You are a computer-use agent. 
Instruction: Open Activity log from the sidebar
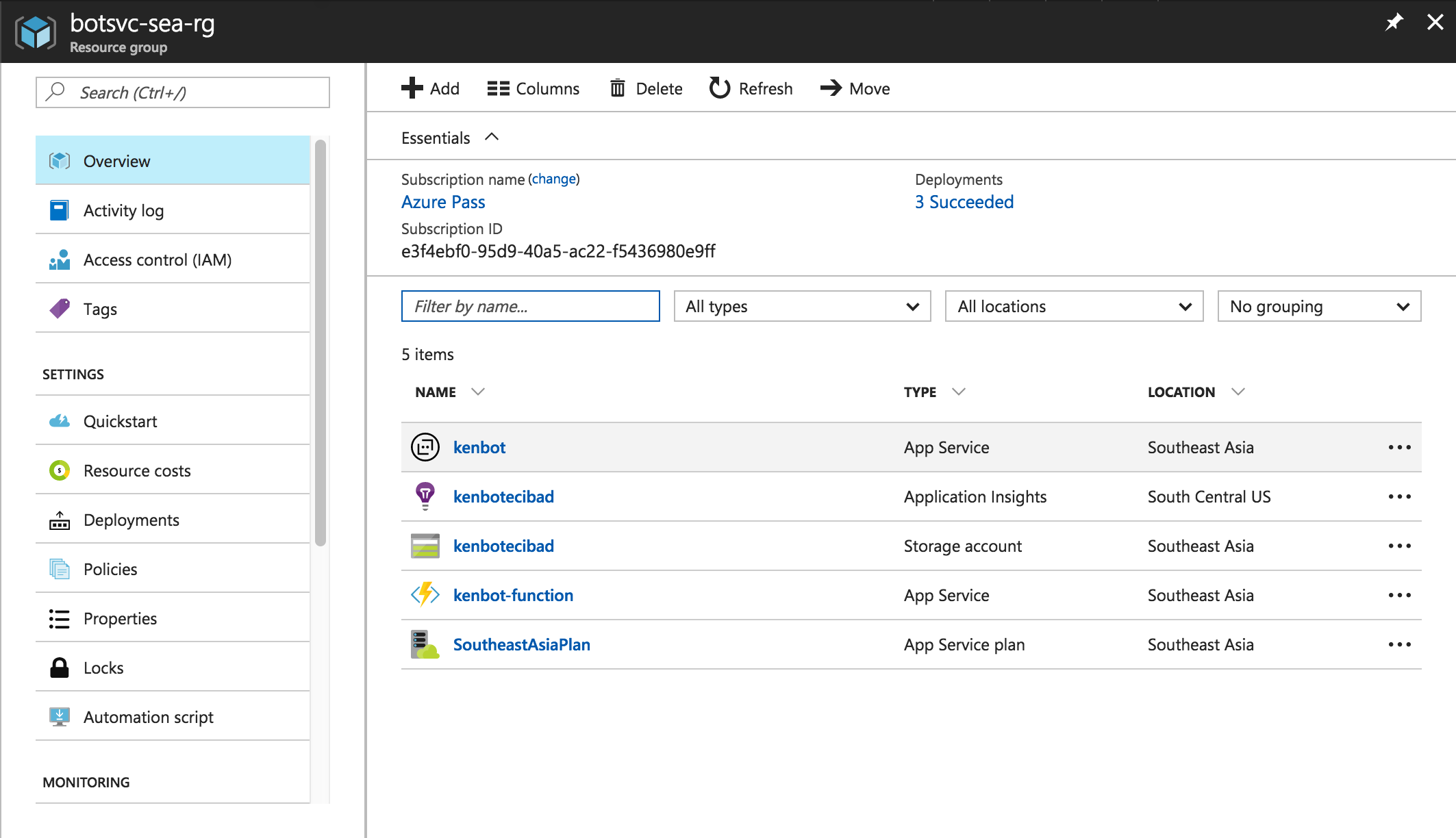173,210
